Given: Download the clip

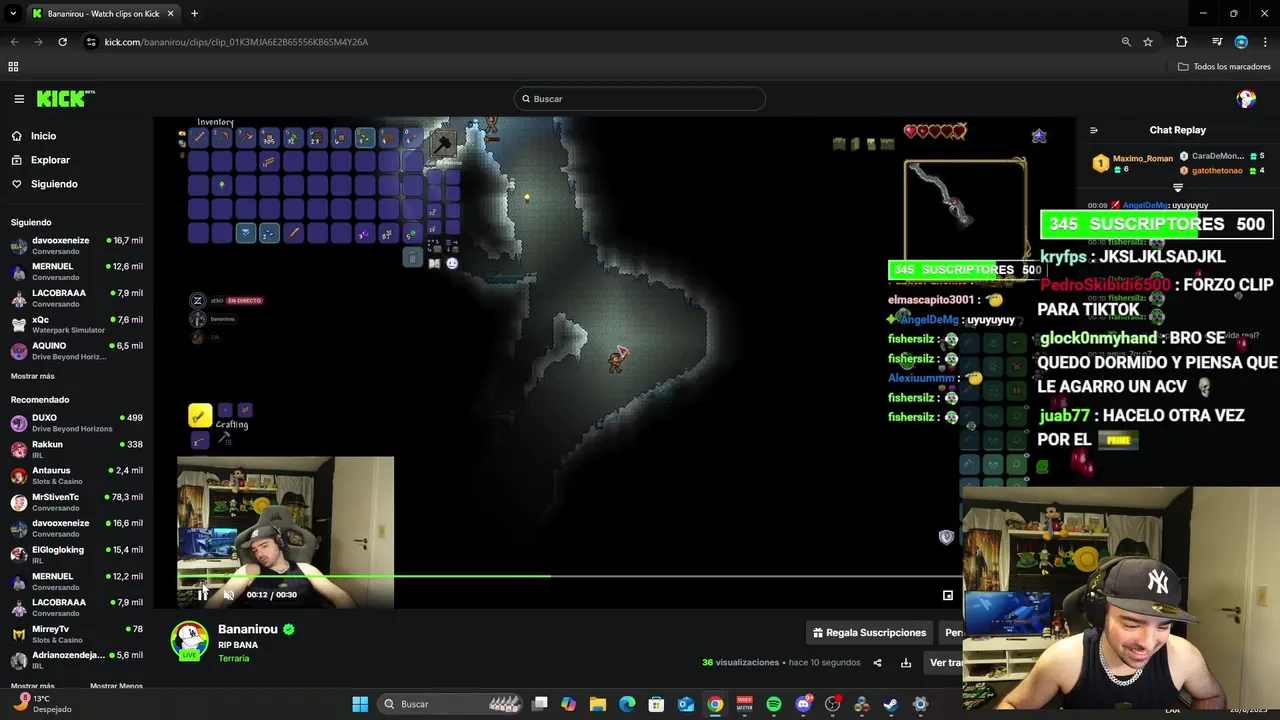Looking at the screenshot, I should (906, 662).
